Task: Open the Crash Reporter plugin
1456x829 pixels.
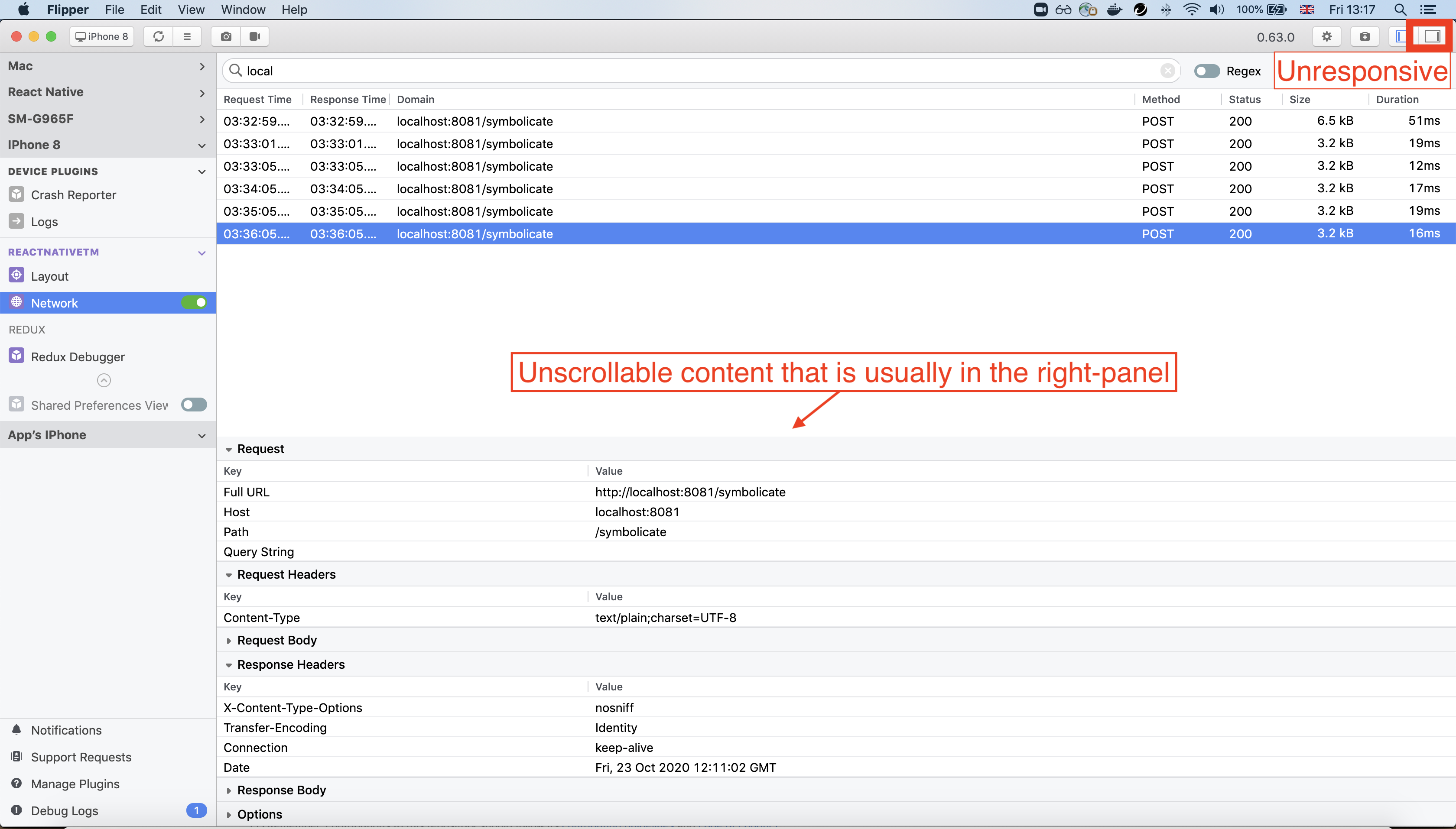Action: pos(74,194)
